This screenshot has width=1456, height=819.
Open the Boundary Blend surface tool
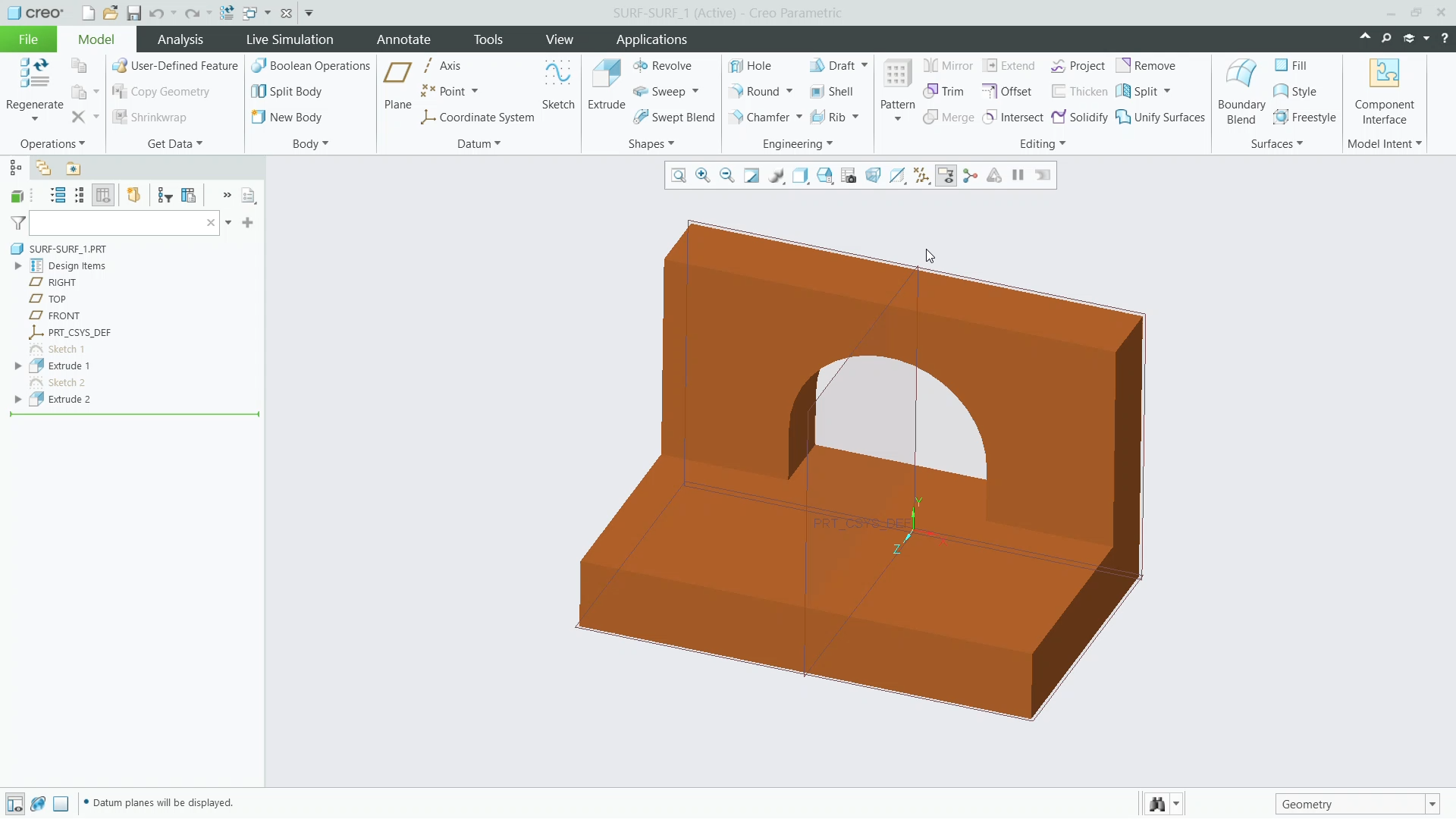(x=1241, y=91)
